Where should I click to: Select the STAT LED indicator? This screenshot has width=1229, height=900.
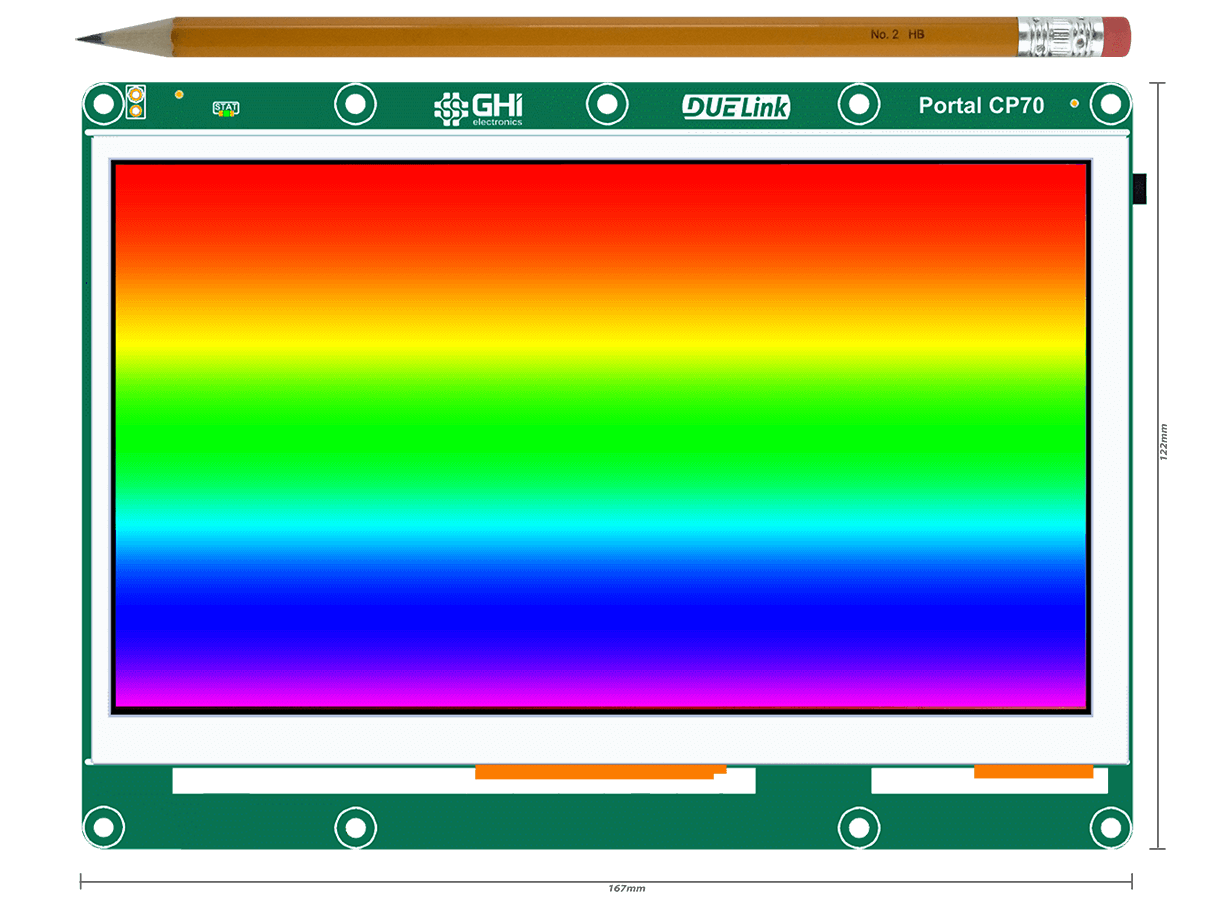pyautogui.click(x=226, y=109)
